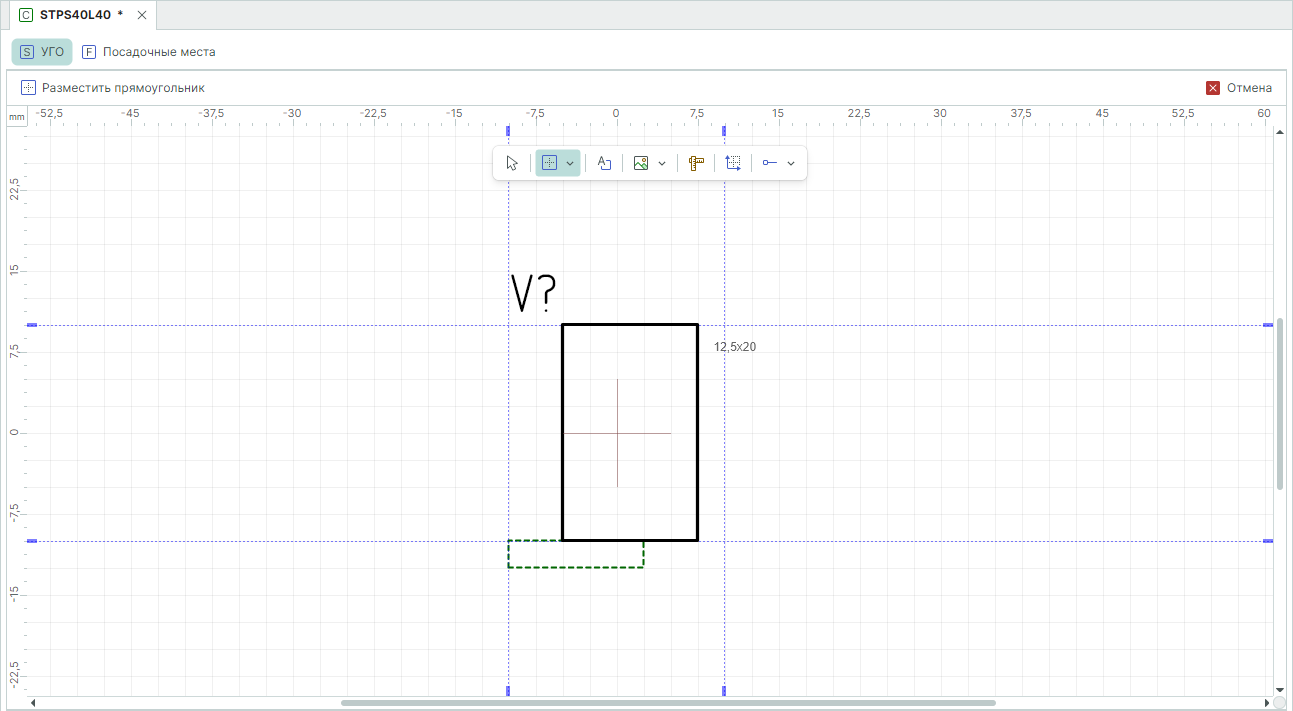This screenshot has width=1293, height=711.
Task: Click the horizontal scrollbar thumb
Action: tap(667, 703)
